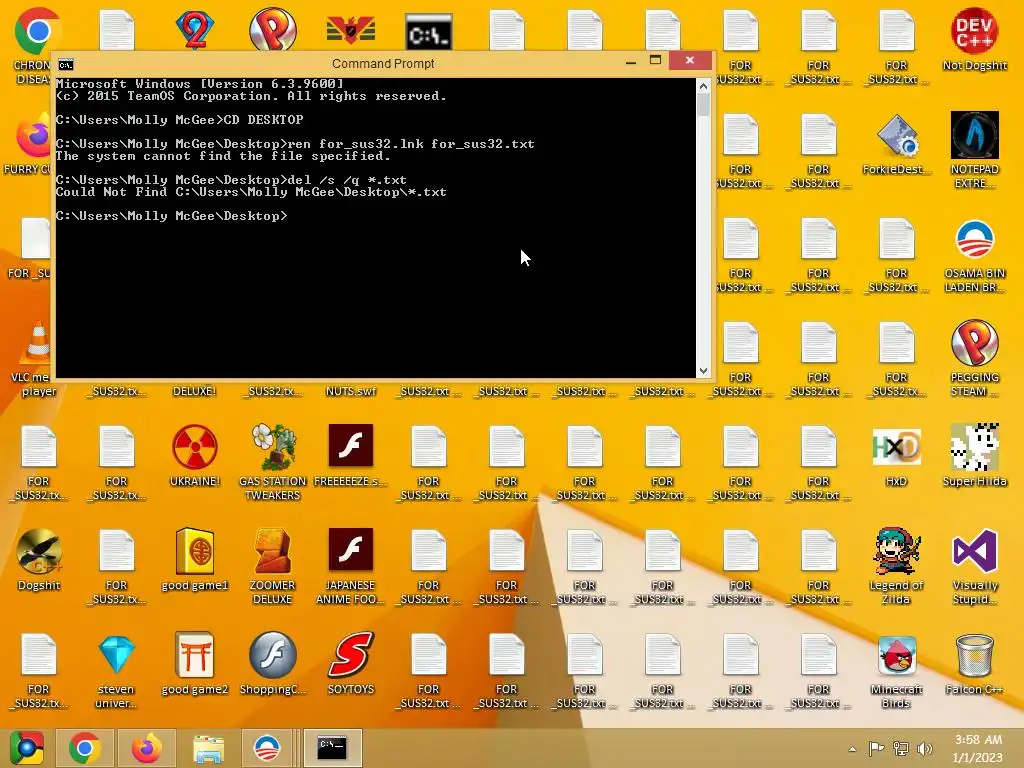
Task: Click Command Prompt scrollbar up arrow
Action: (703, 86)
